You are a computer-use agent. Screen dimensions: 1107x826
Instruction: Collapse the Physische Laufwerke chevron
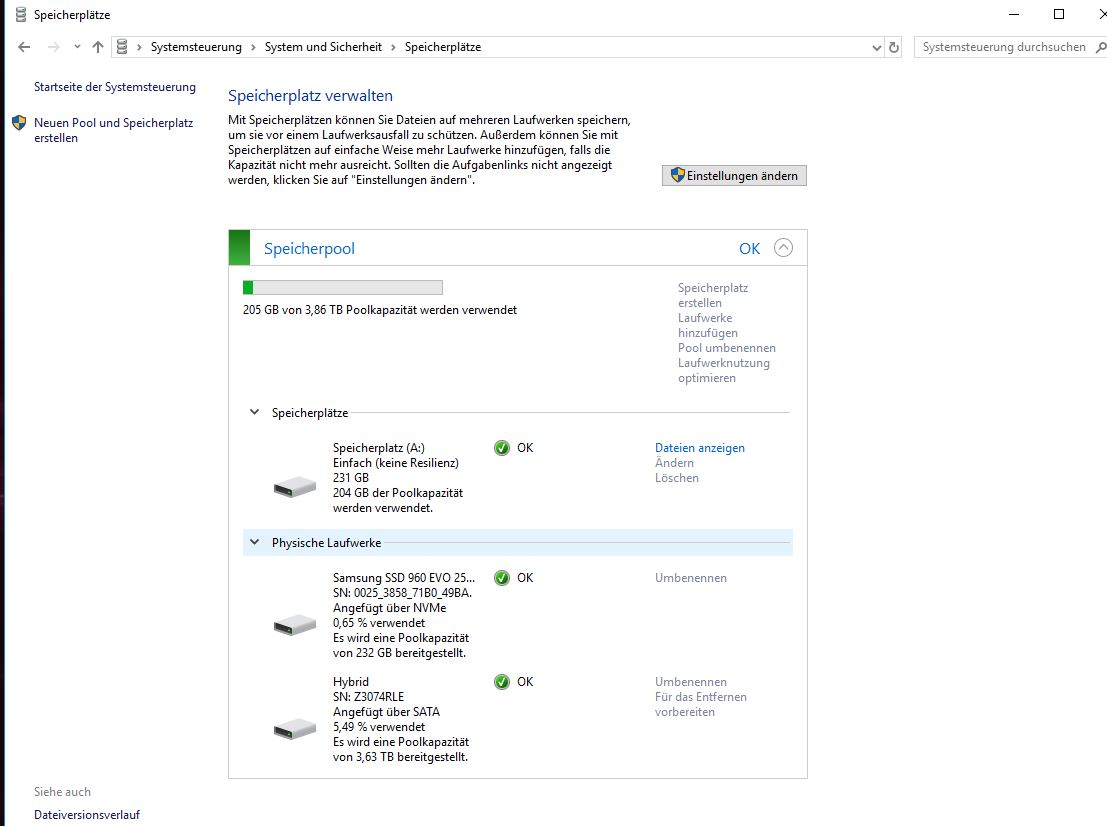254,542
